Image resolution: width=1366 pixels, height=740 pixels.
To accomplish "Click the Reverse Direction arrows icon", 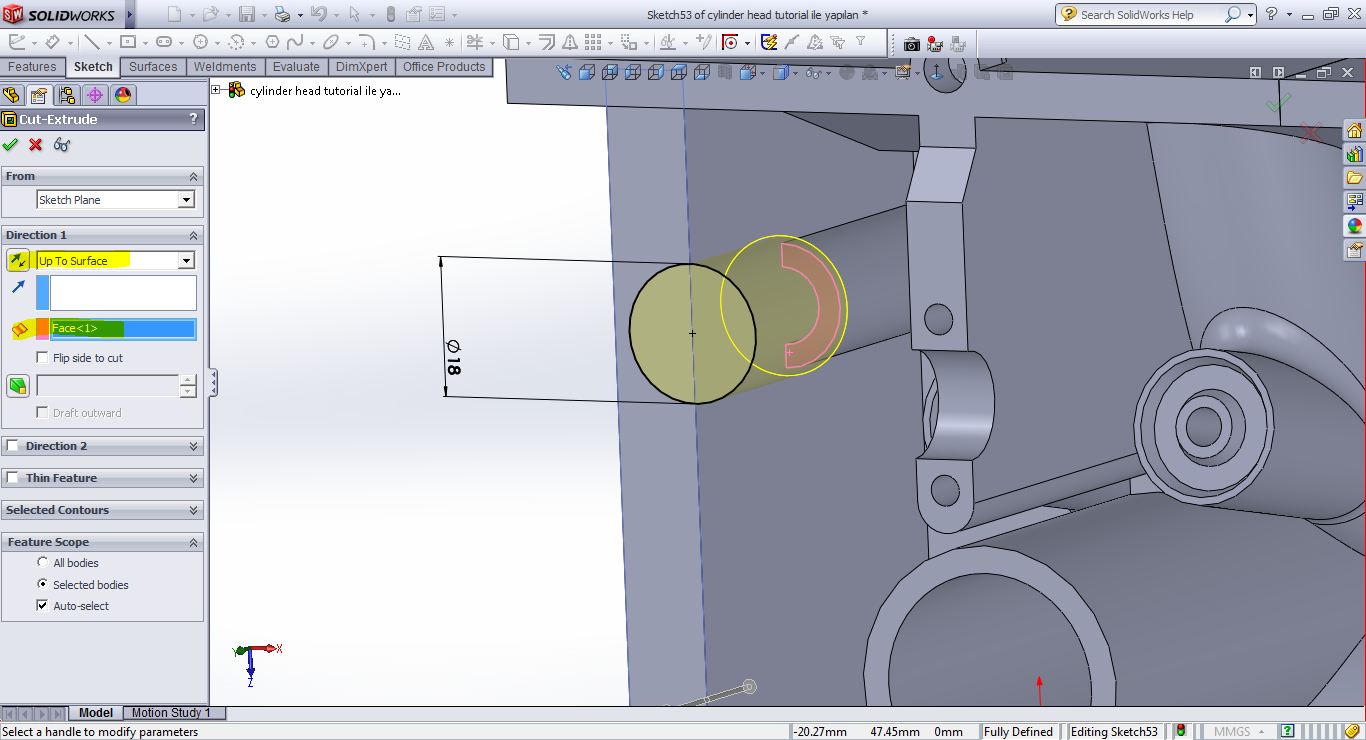I will 18,261.
